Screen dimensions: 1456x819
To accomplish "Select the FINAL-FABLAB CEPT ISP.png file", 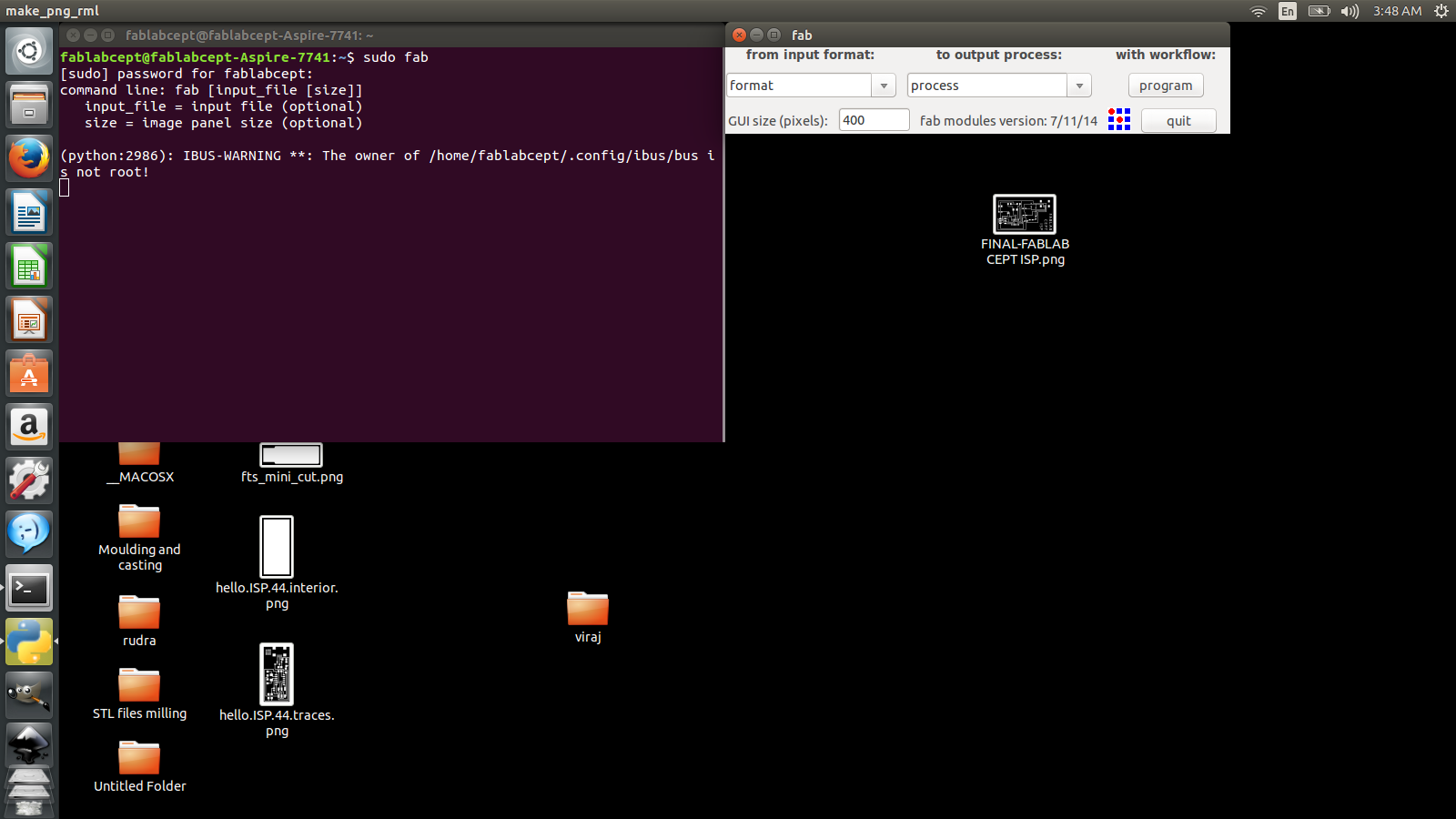I will 1025,230.
